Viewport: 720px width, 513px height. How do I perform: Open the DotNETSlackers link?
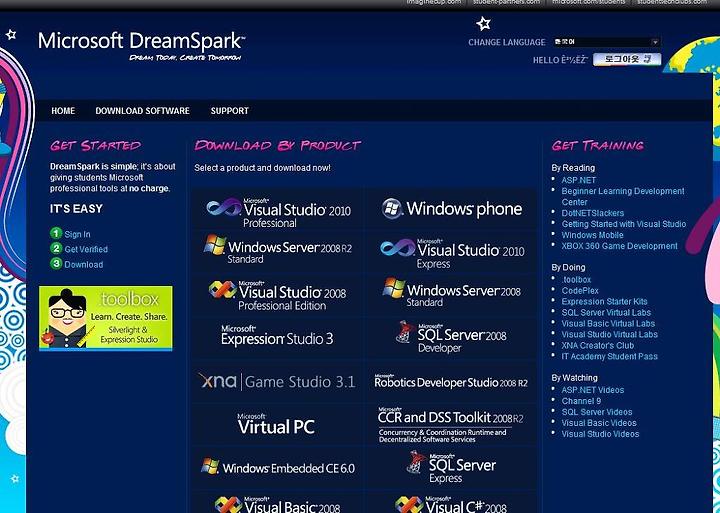593,213
